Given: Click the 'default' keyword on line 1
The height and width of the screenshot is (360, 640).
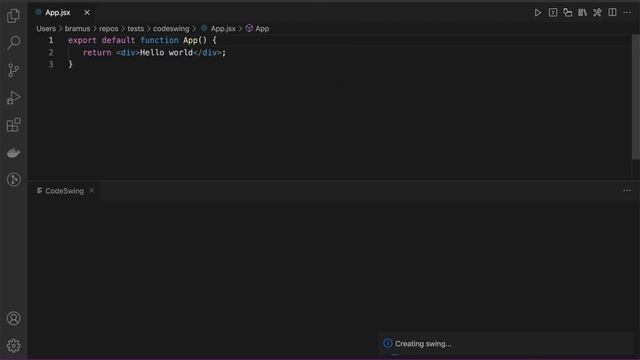Looking at the screenshot, I should point(118,40).
